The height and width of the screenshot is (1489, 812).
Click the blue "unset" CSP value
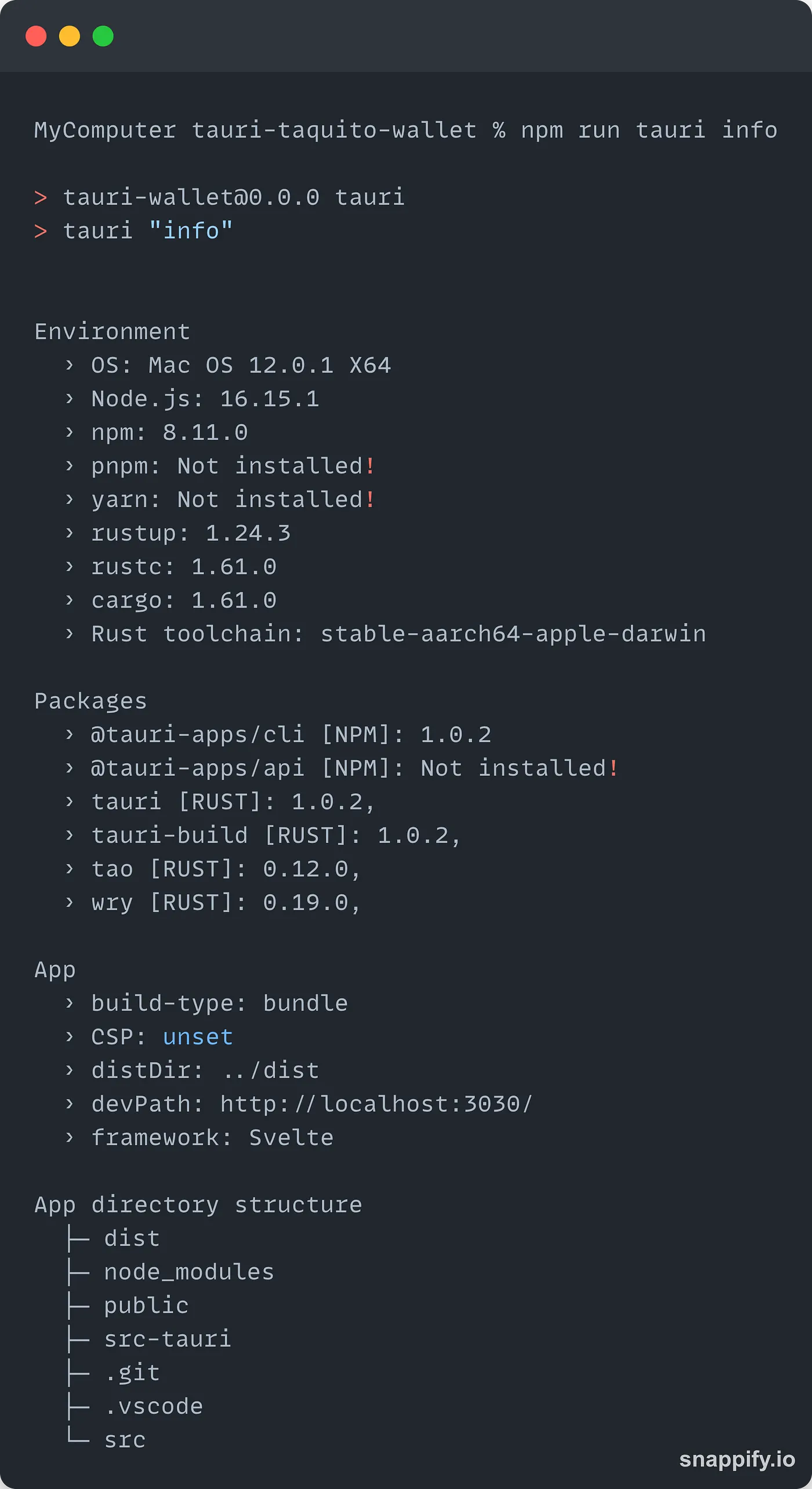[x=198, y=1037]
